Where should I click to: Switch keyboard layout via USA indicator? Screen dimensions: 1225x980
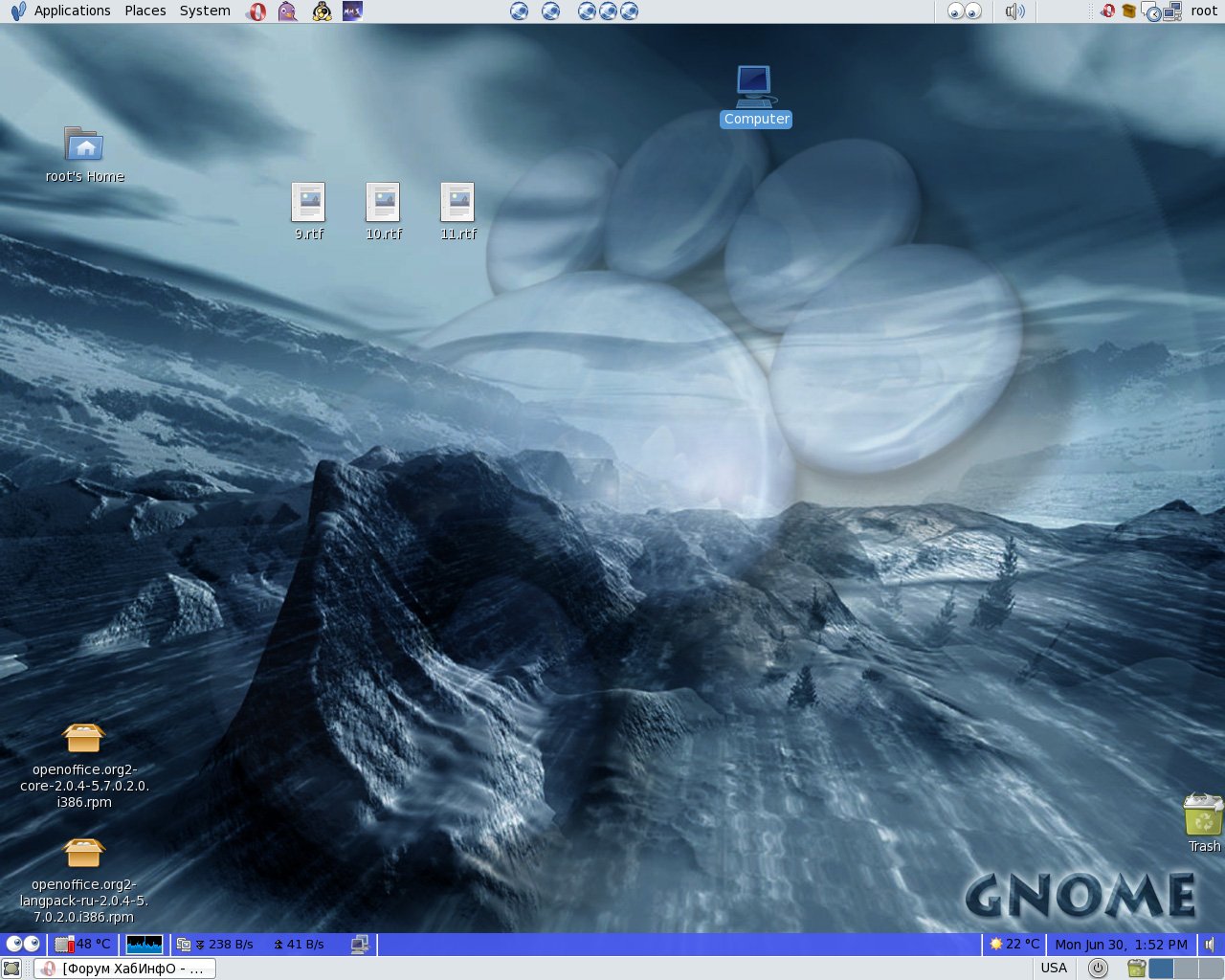coord(1054,969)
